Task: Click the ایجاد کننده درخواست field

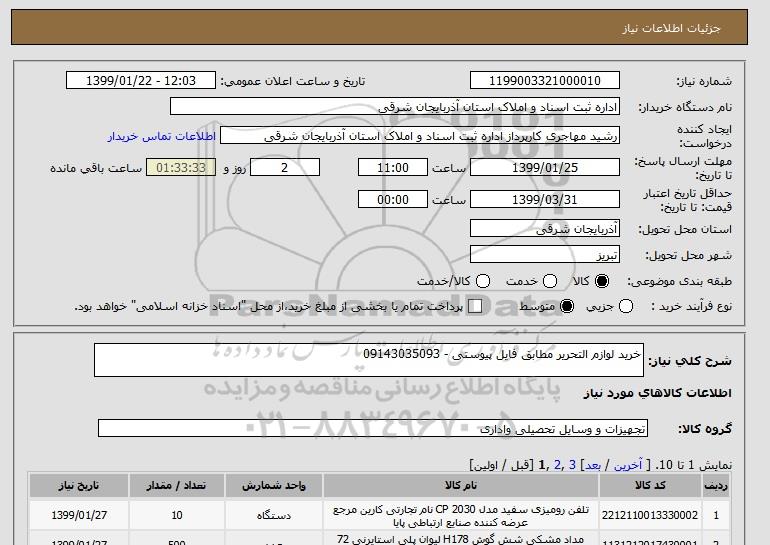Action: [x=420, y=136]
